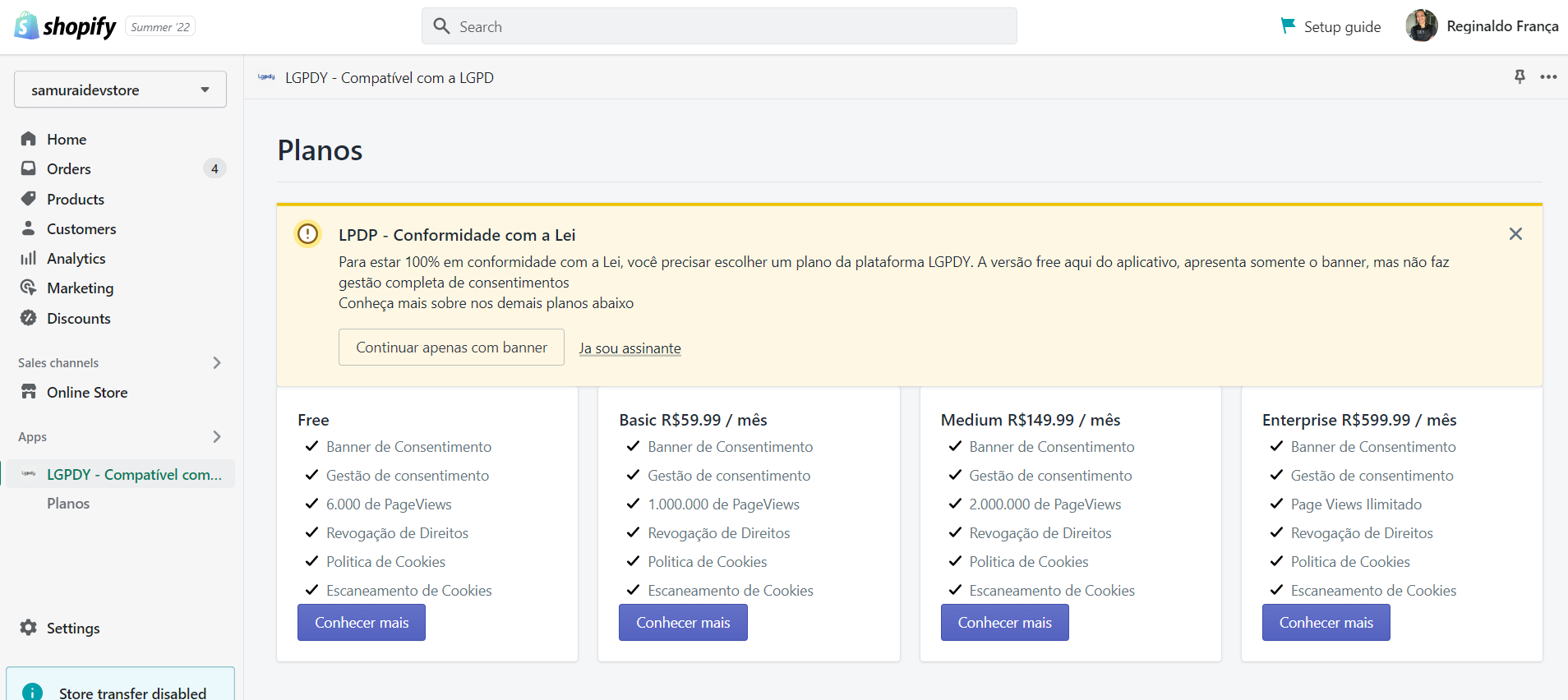This screenshot has width=1568, height=700.
Task: Expand the Sales channels chevron
Action: click(217, 362)
